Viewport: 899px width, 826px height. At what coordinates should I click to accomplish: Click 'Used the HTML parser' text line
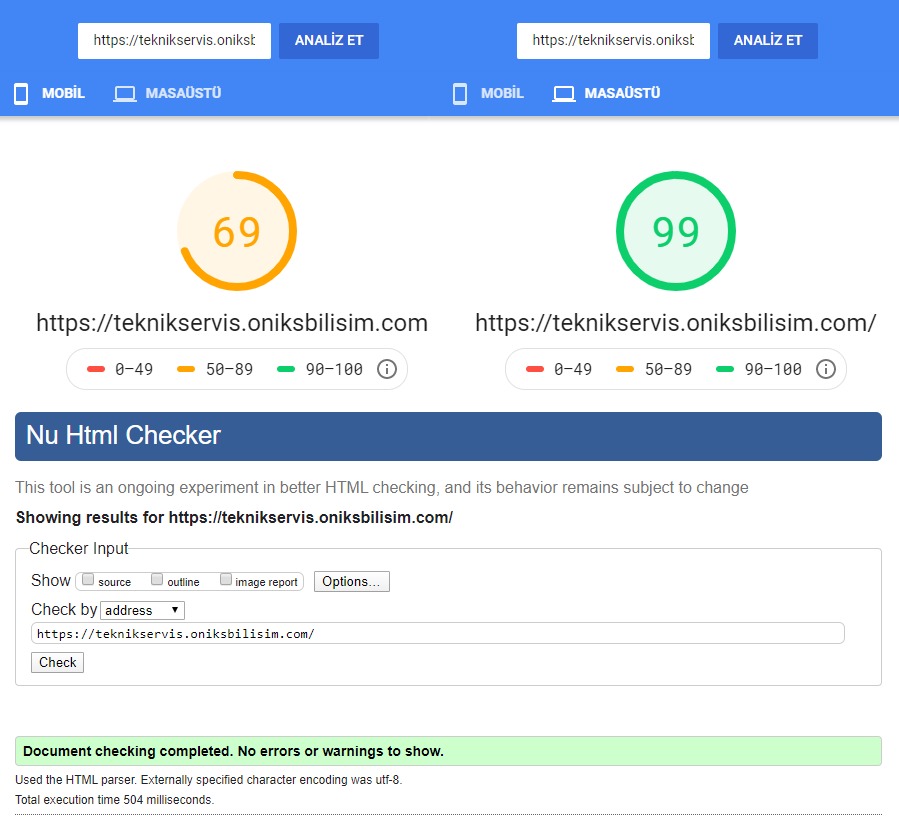pos(209,780)
